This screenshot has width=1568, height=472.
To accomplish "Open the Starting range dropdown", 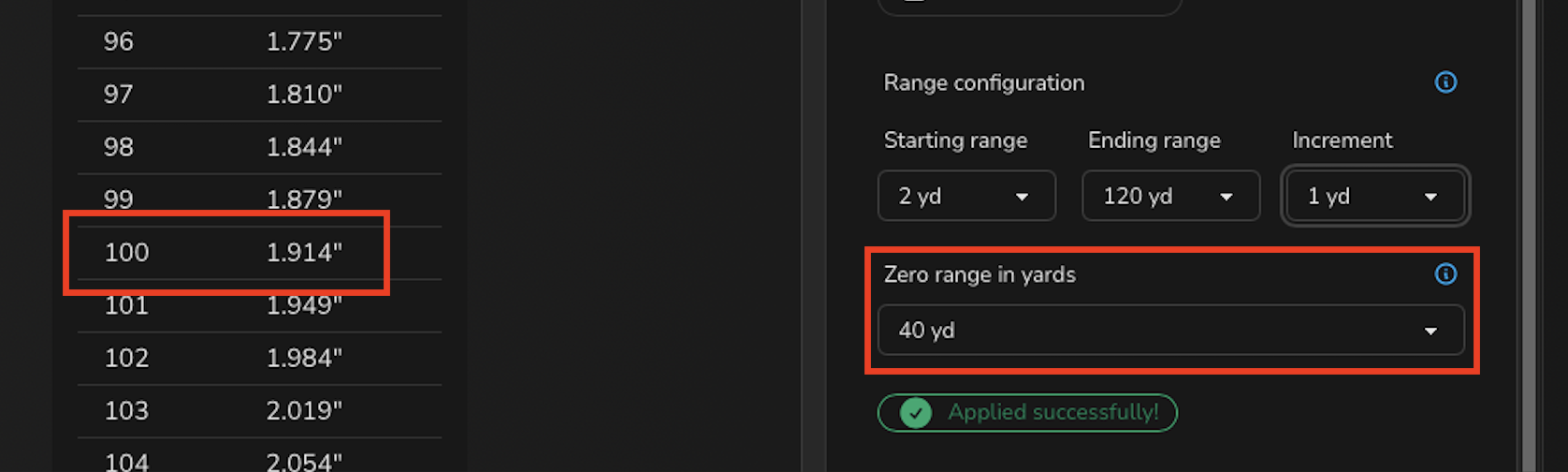I will coord(966,197).
